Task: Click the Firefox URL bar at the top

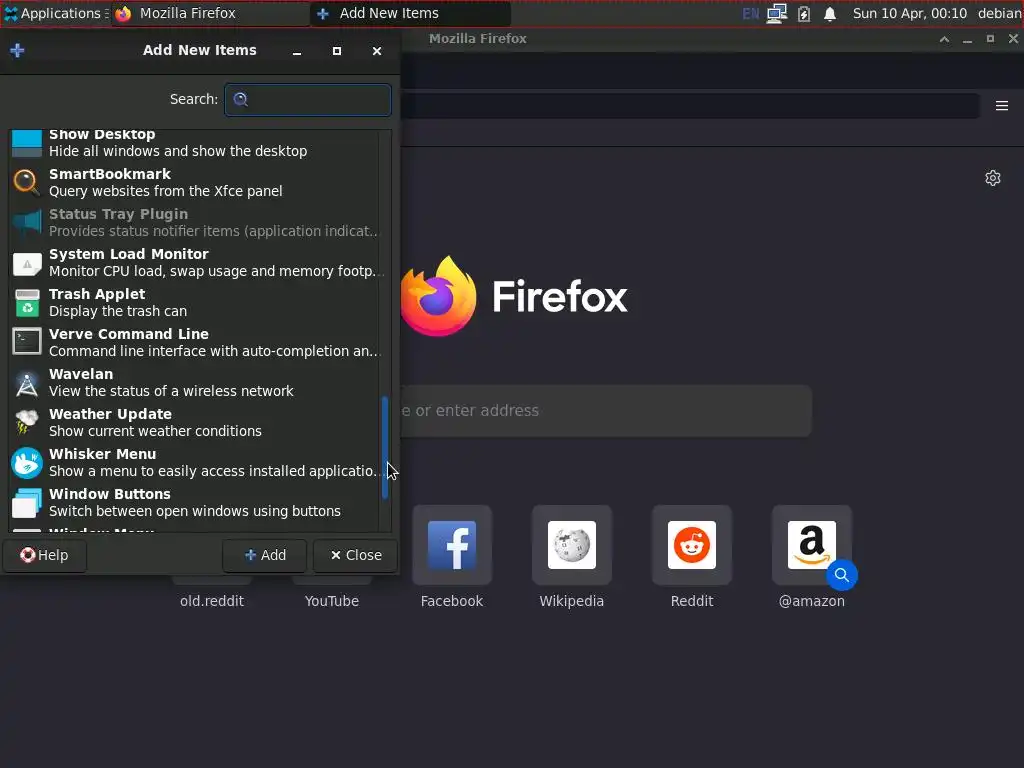Action: click(x=689, y=106)
